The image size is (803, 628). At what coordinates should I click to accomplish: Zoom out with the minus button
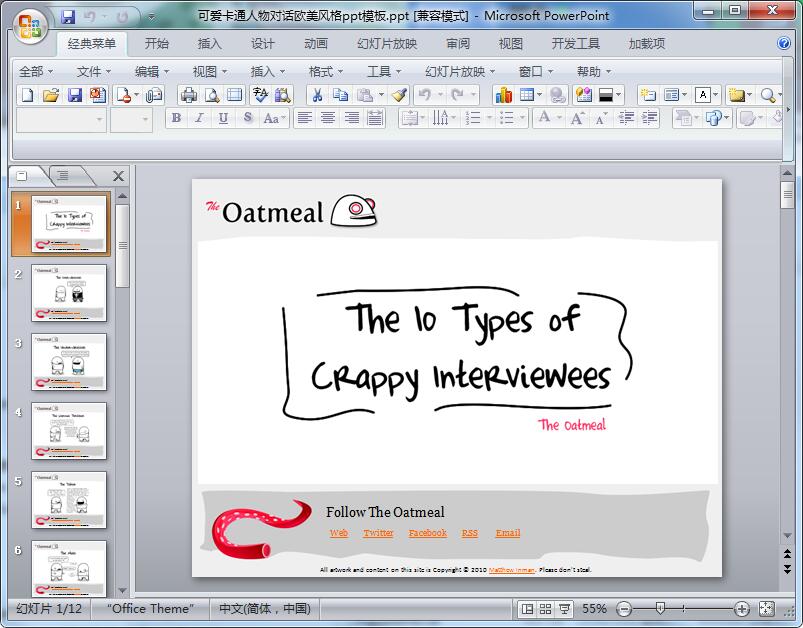pyautogui.click(x=624, y=609)
